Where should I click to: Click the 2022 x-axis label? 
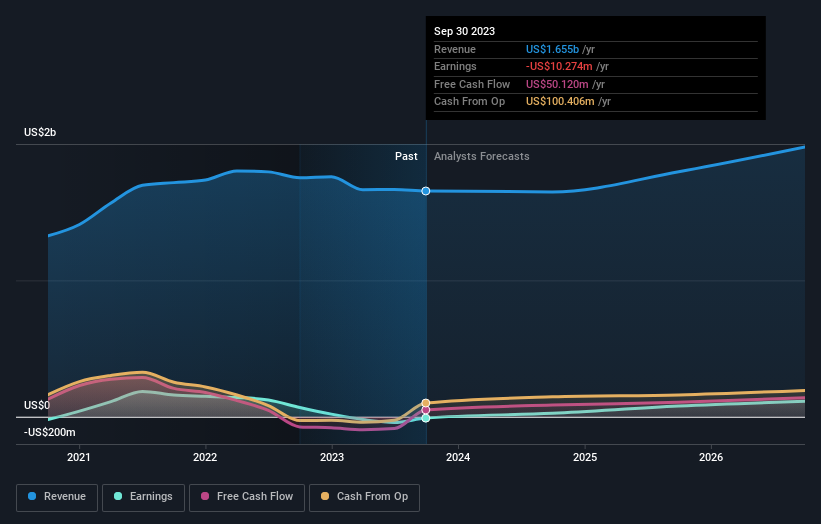[205, 458]
